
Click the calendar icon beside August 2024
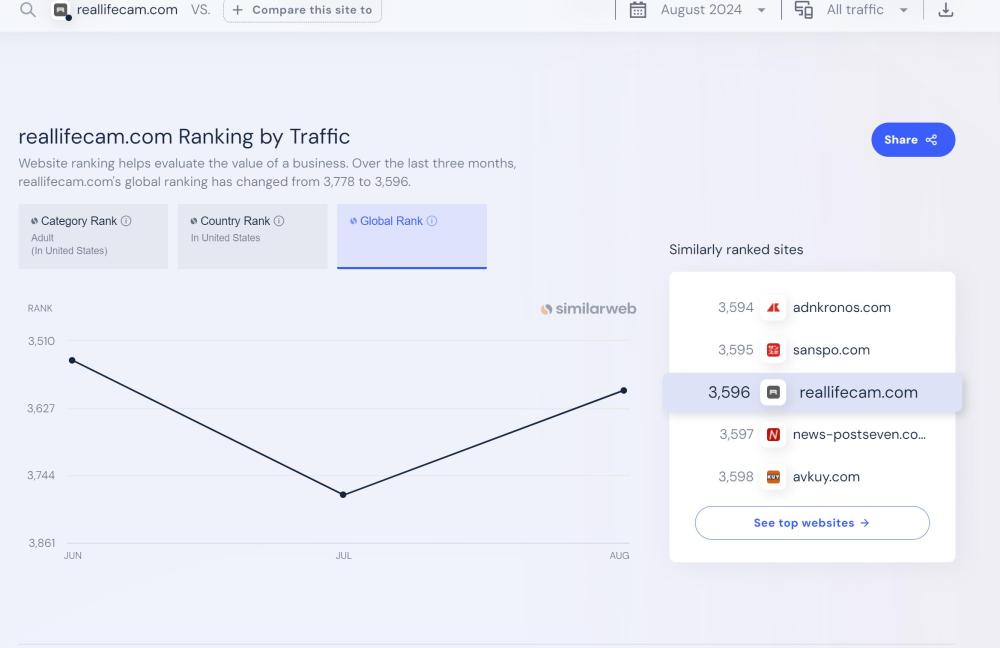tap(638, 10)
